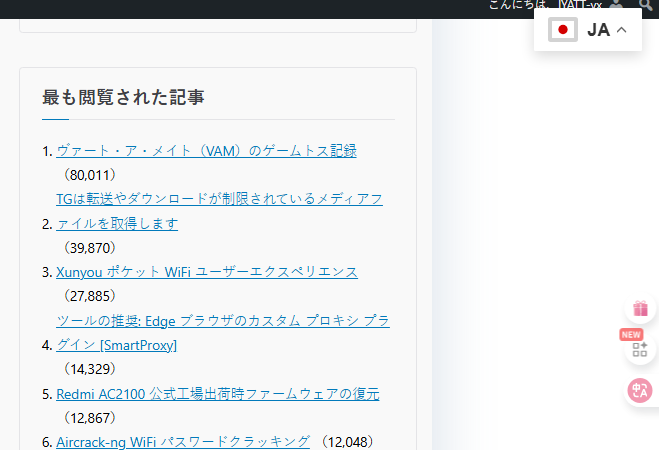659x450 pixels.
Task: Click the search magnifier icon in top bar
Action: (645, 5)
